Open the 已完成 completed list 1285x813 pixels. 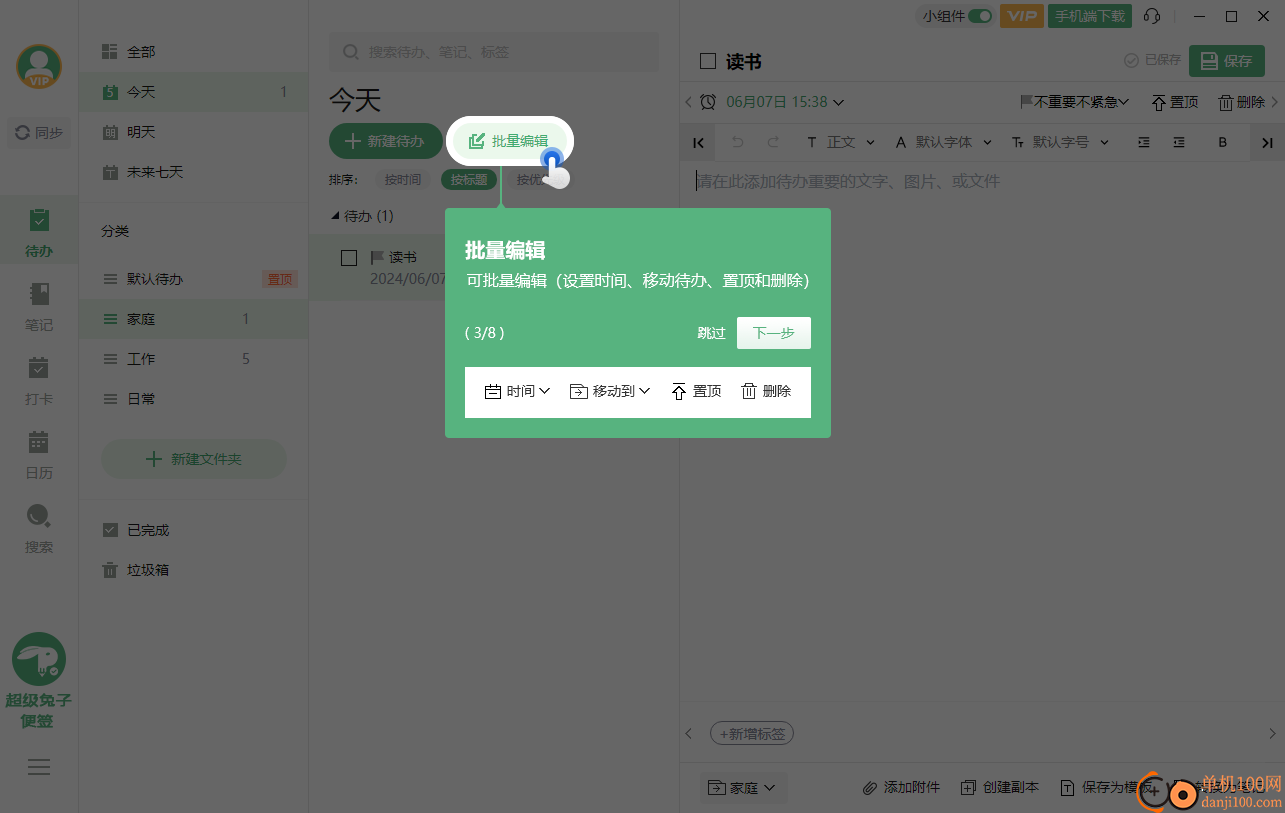tap(194, 530)
